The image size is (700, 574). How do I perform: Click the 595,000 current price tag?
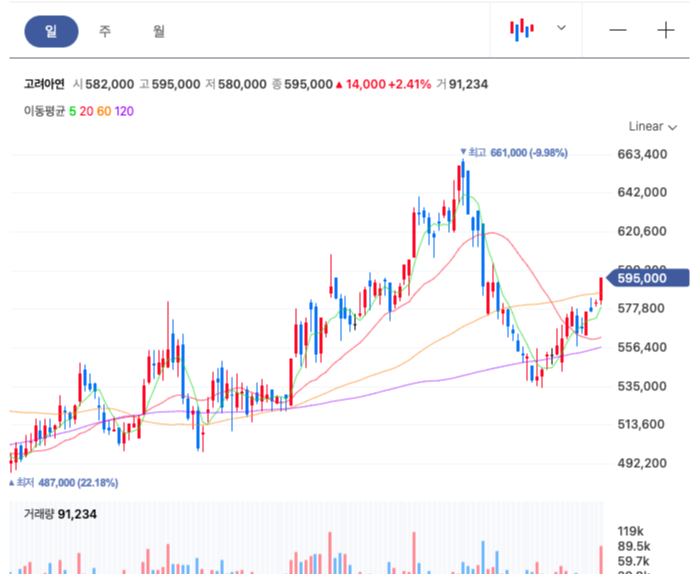tap(648, 278)
